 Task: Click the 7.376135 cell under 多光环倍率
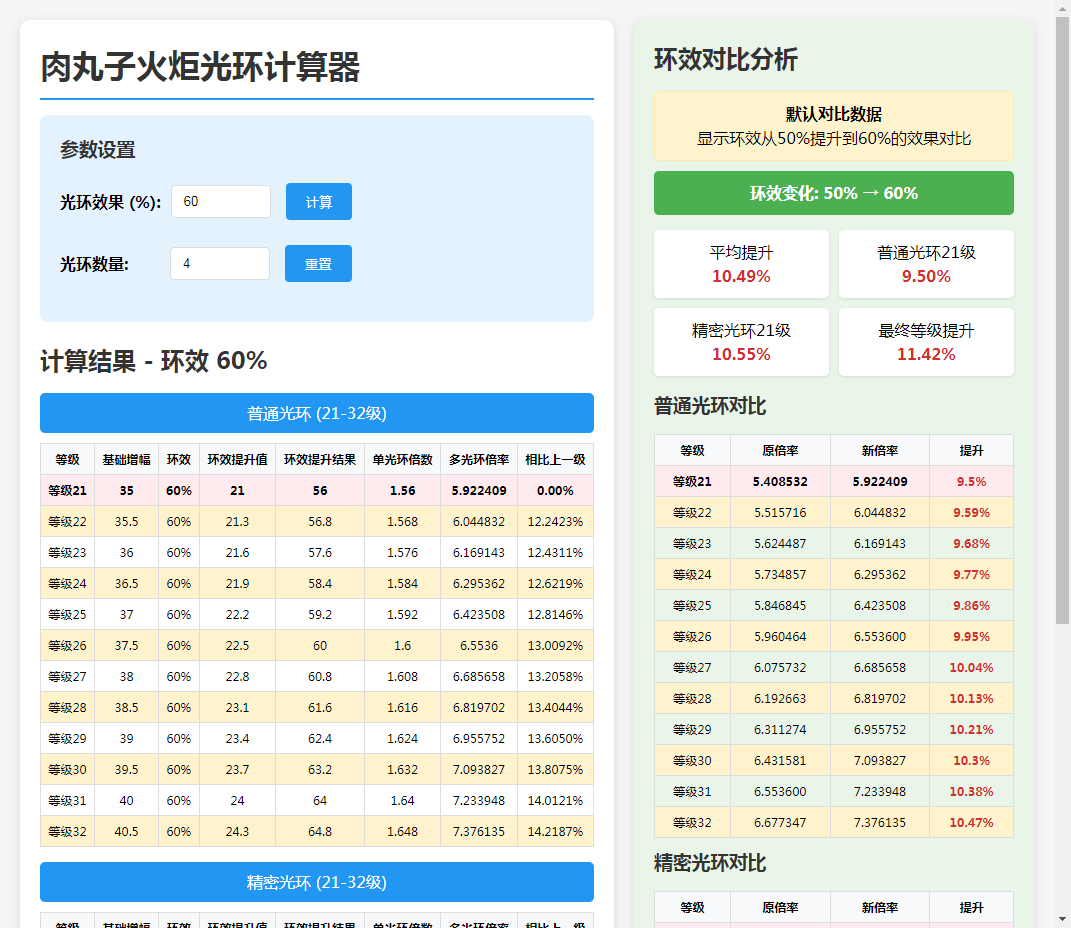[479, 831]
